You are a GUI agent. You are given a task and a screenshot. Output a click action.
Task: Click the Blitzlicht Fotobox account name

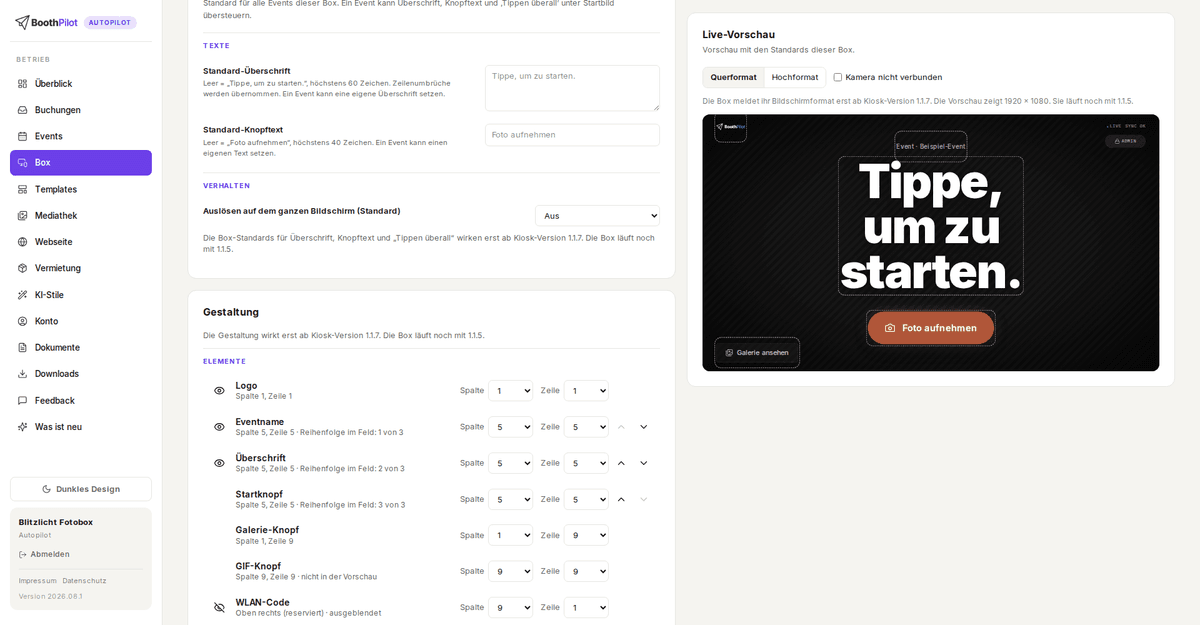pyautogui.click(x=56, y=522)
